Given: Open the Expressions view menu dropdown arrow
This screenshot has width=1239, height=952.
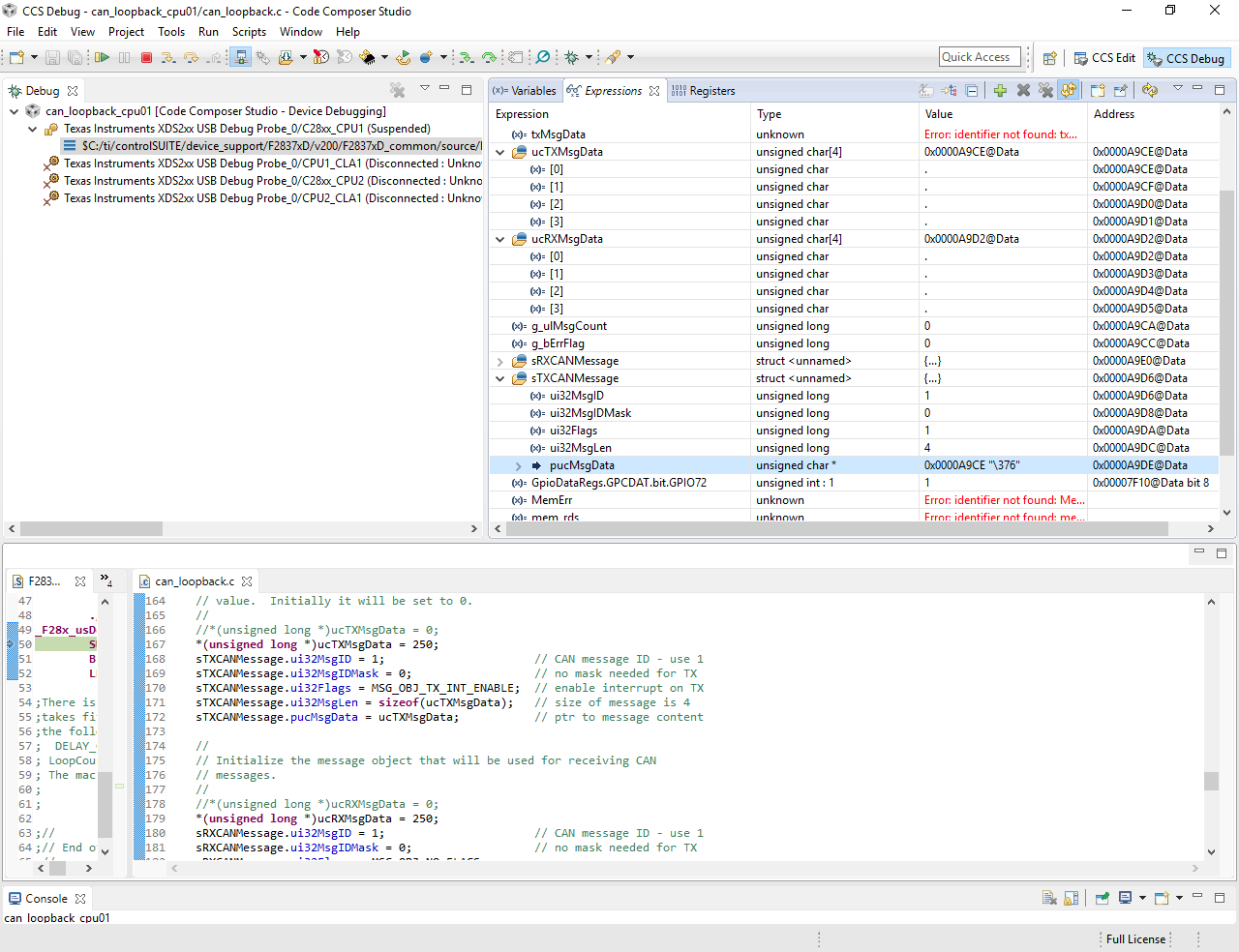Looking at the screenshot, I should pos(1177,89).
